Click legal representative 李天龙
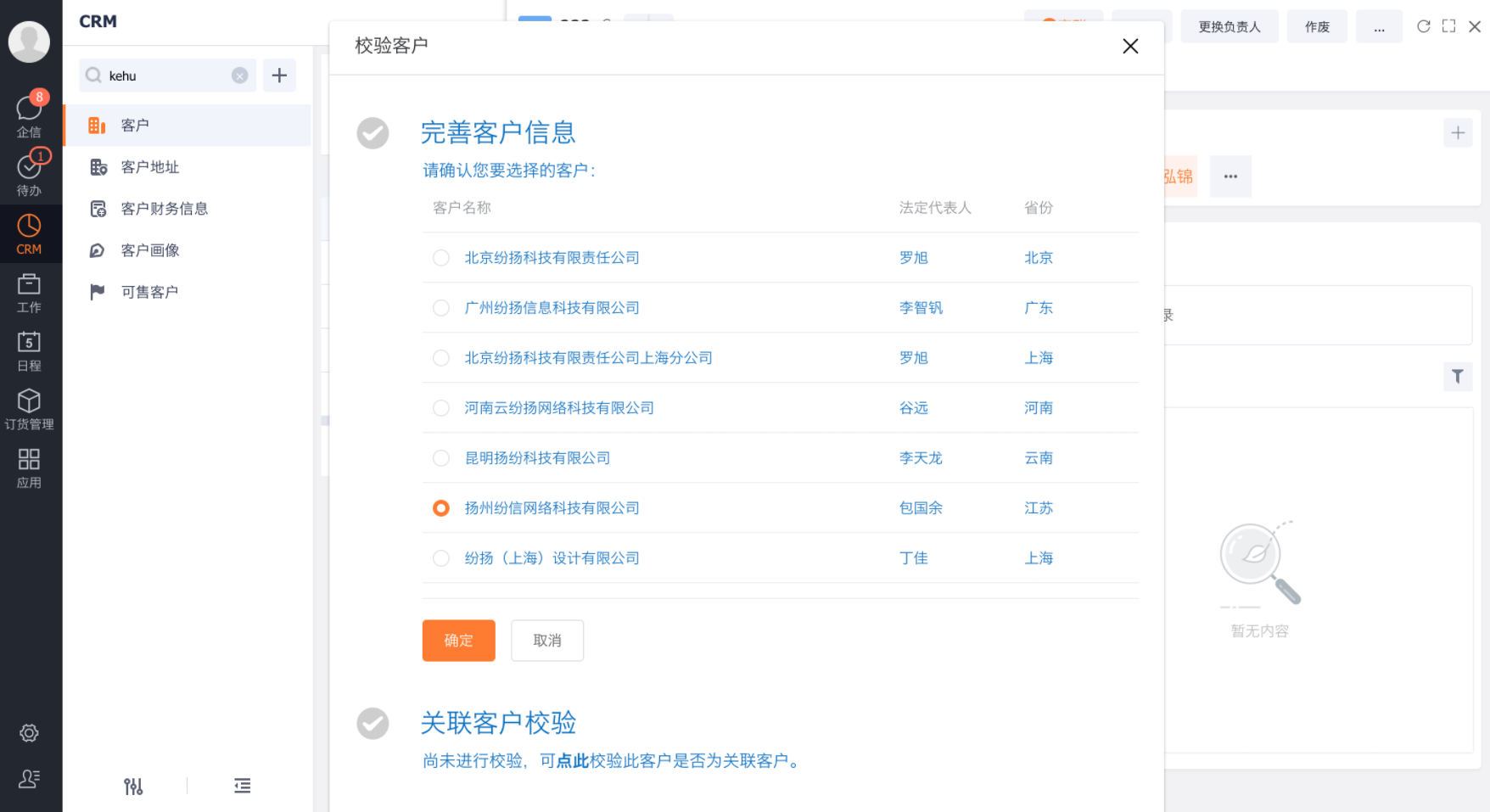Image resolution: width=1490 pixels, height=812 pixels. (x=921, y=458)
